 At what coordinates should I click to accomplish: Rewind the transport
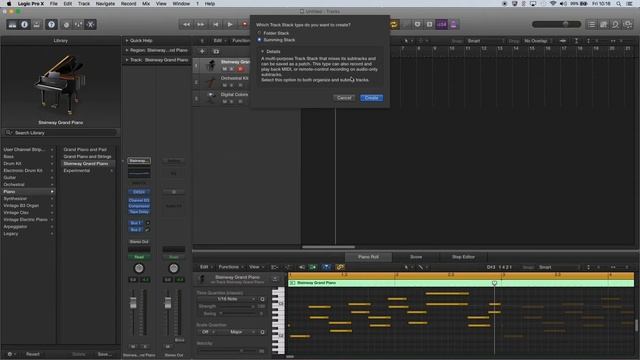[x=186, y=24]
